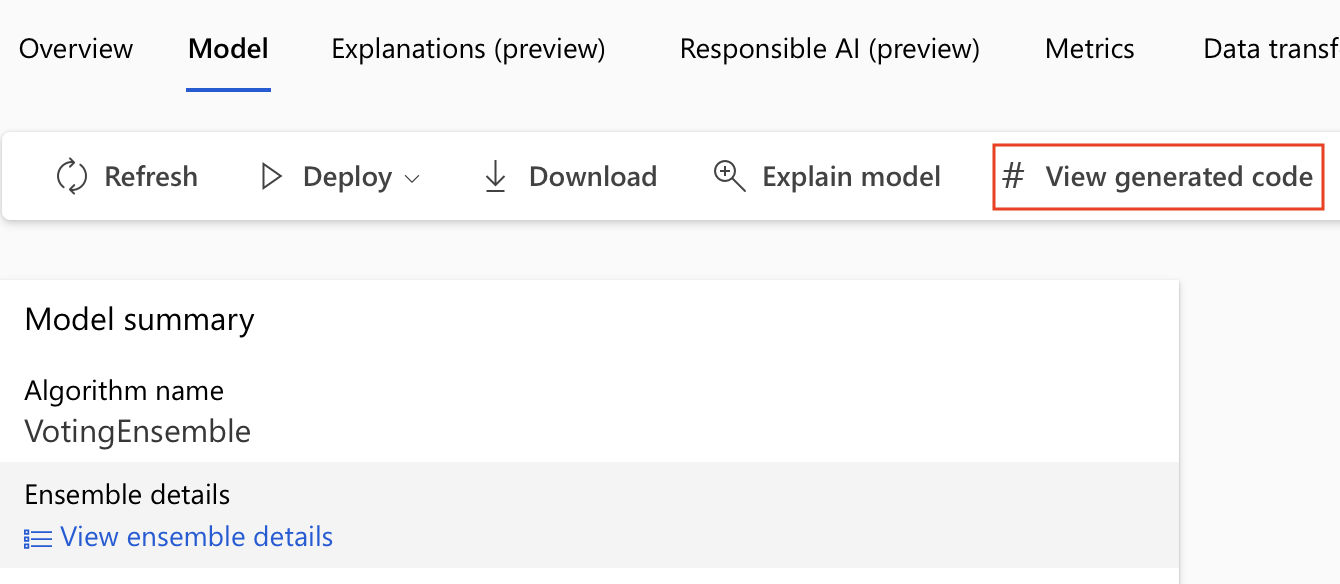
Task: Click Refresh in the command bar
Action: coord(150,176)
